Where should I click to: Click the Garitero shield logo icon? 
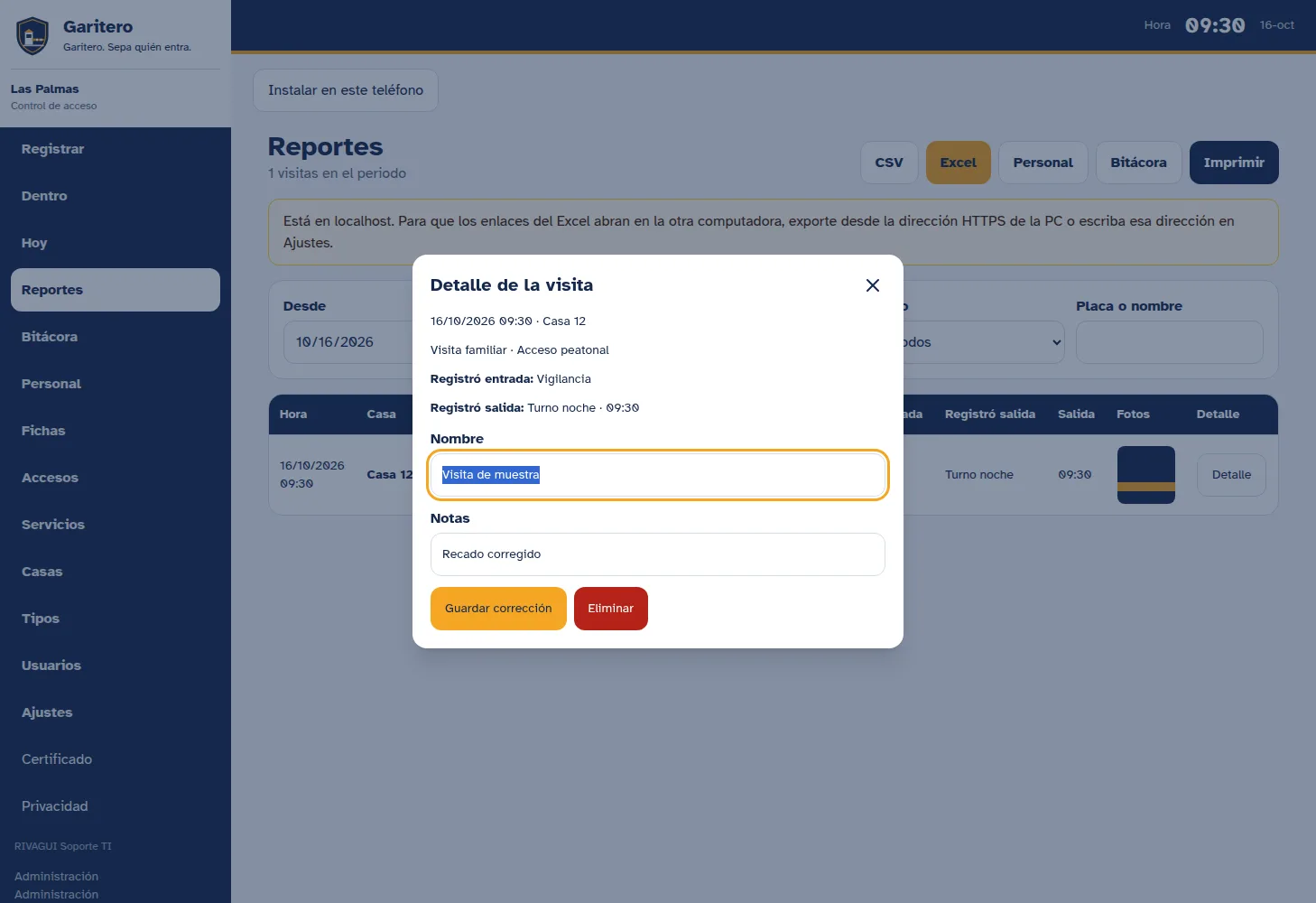coord(32,36)
